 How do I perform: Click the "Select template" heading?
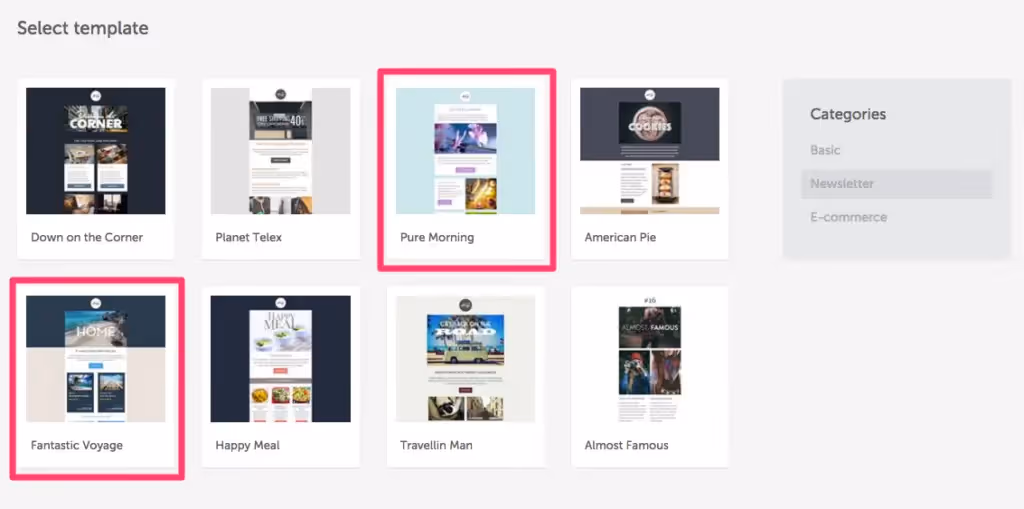pos(83,29)
